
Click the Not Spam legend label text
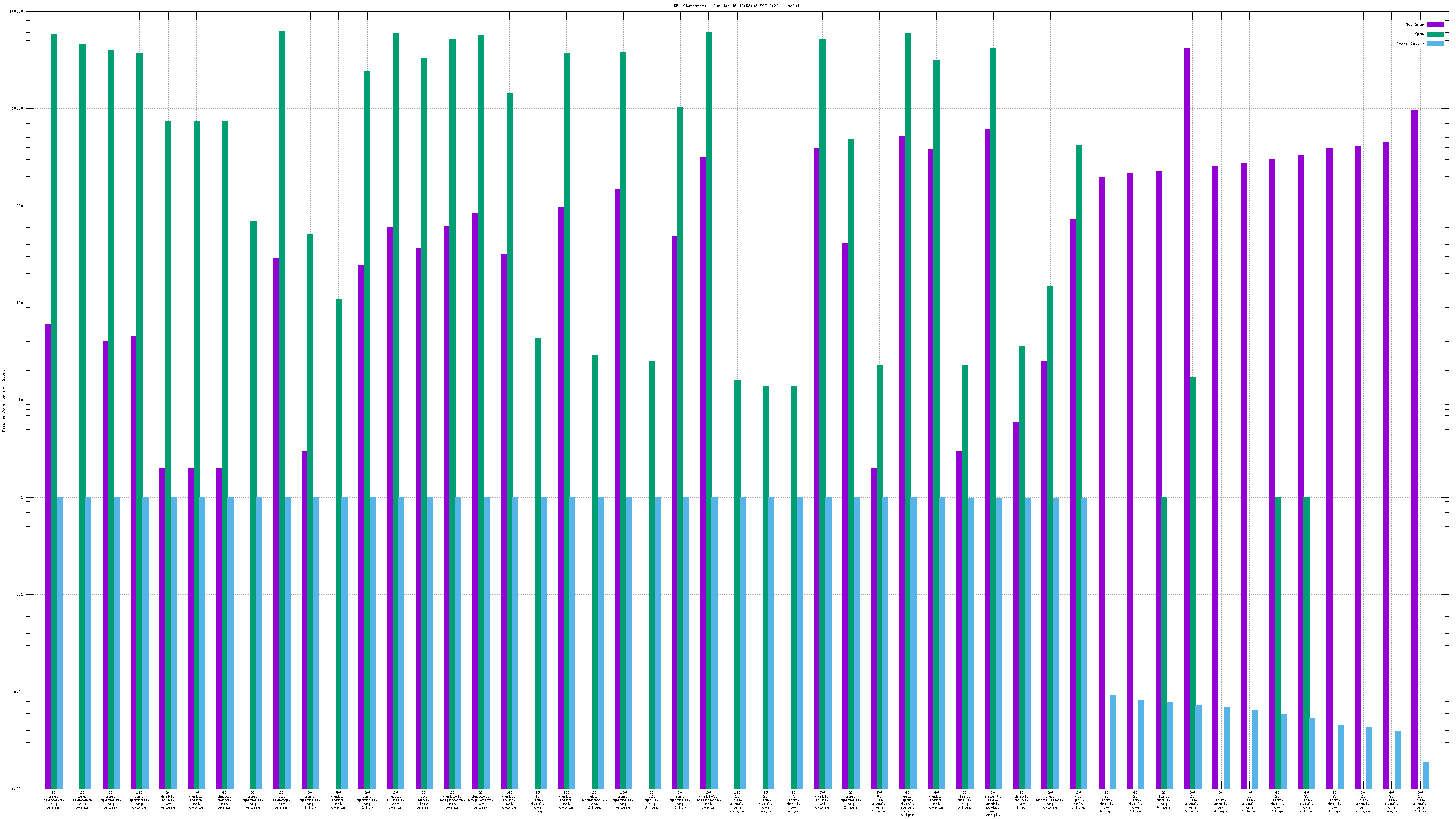1415,24
